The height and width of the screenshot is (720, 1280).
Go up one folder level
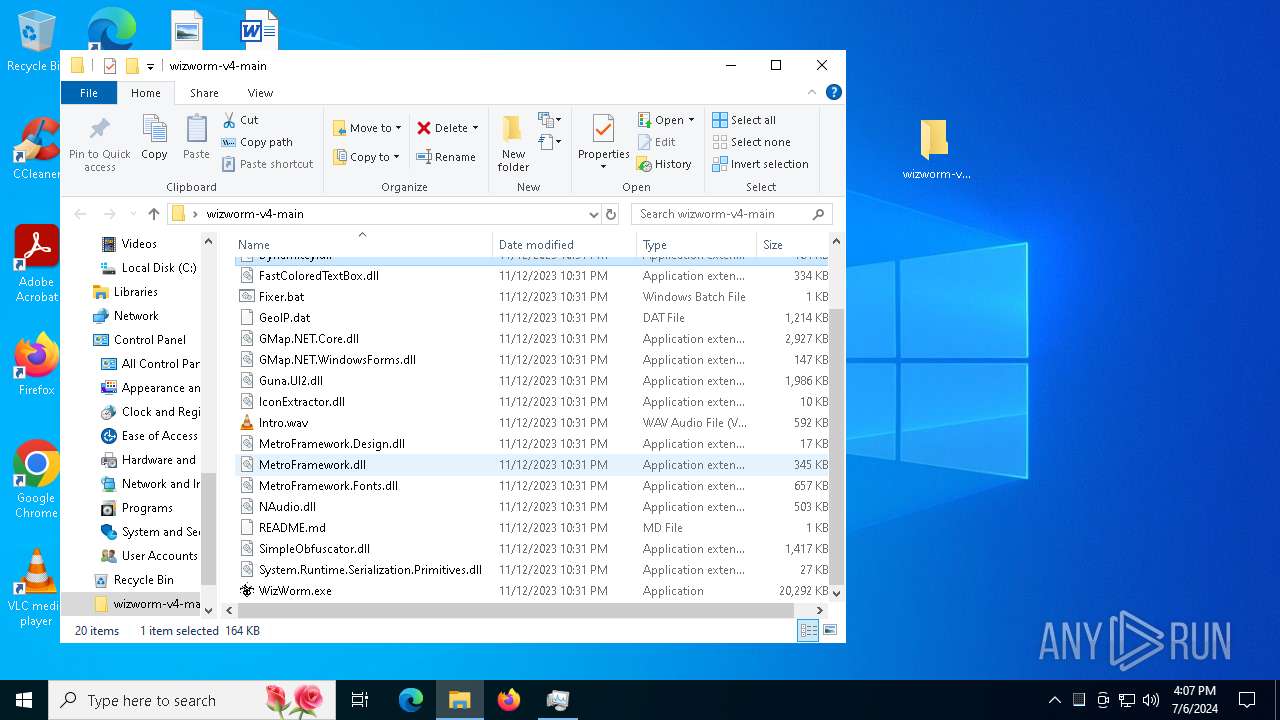pyautogui.click(x=153, y=214)
